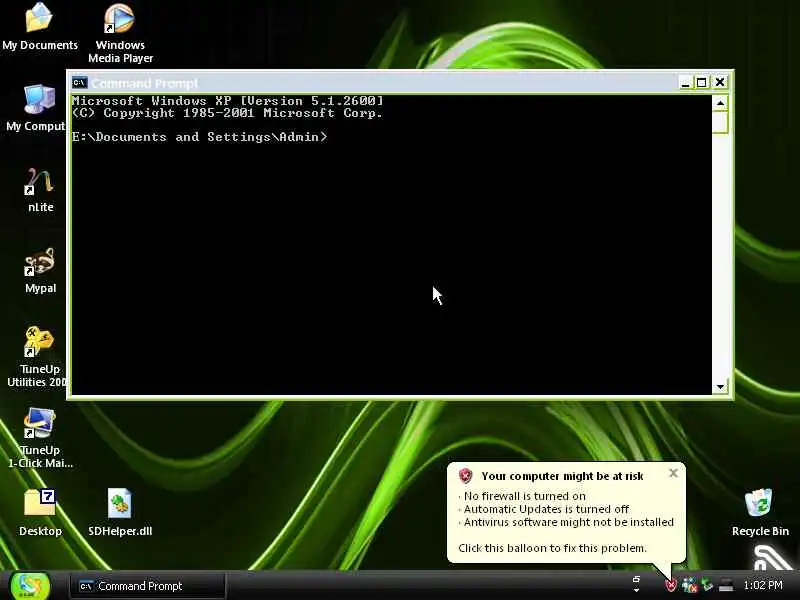Click the shield icon inside the alert balloon

pos(465,476)
